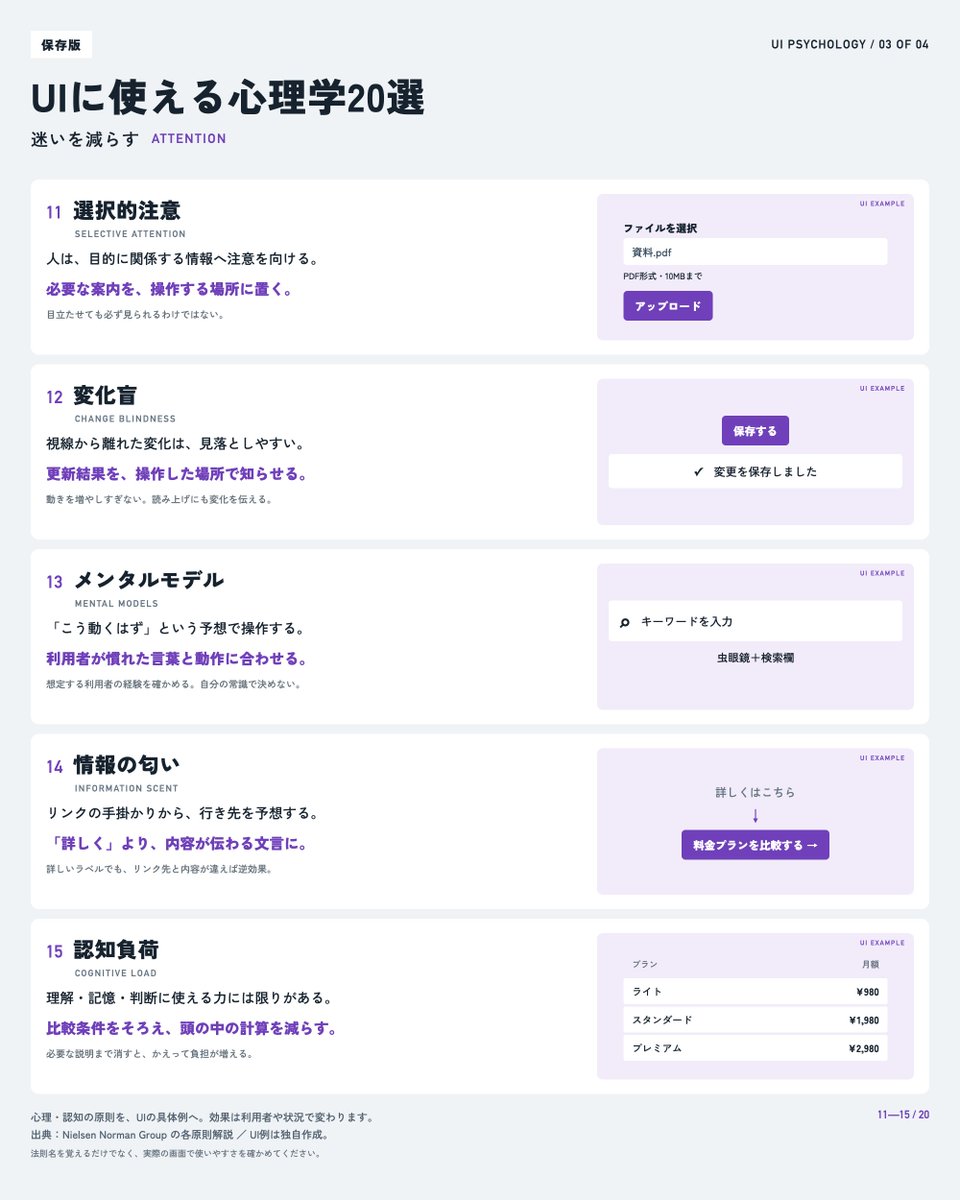This screenshot has height=1200, width=960.
Task: Click the 選択的注意 heading
Action: pos(127,211)
